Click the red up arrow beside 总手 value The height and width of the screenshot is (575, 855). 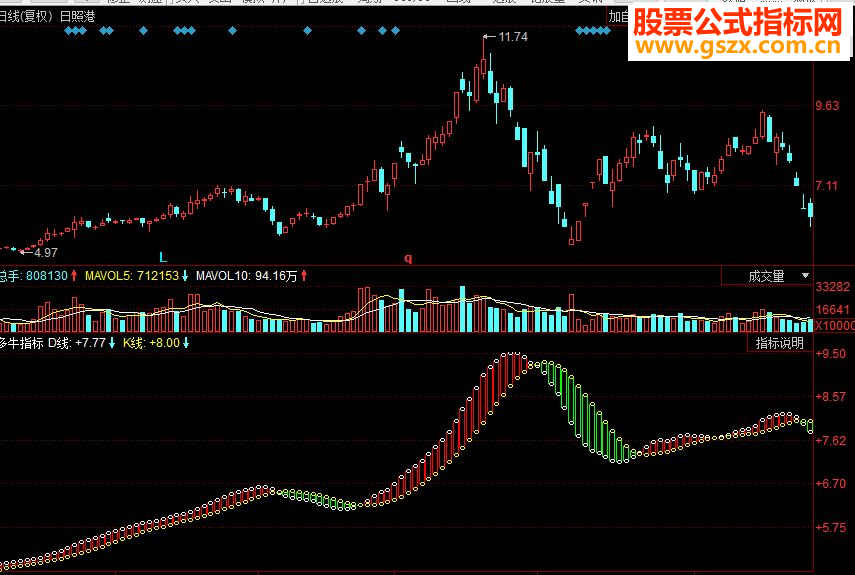click(74, 276)
